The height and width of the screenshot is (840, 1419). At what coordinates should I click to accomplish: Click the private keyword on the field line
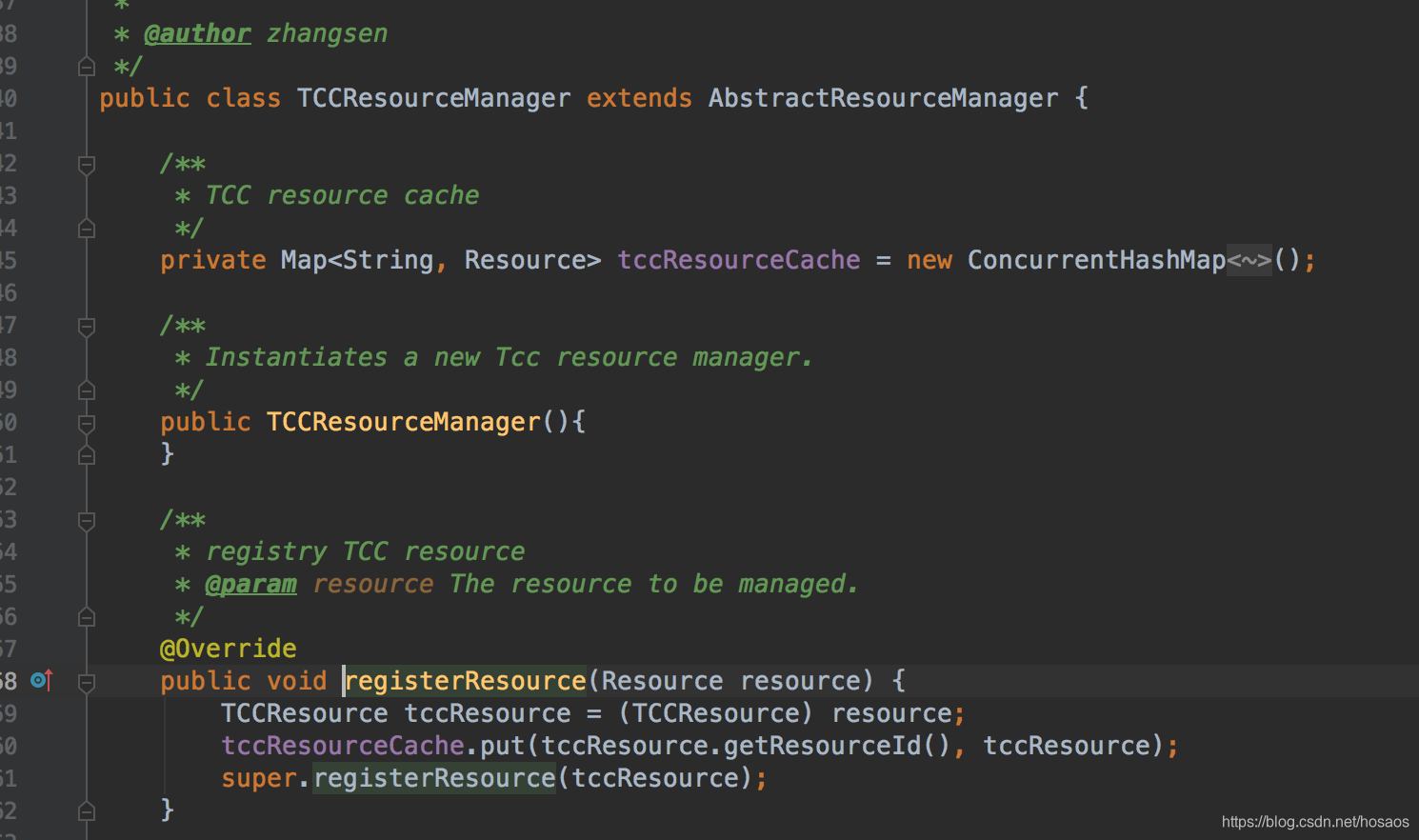(x=212, y=260)
